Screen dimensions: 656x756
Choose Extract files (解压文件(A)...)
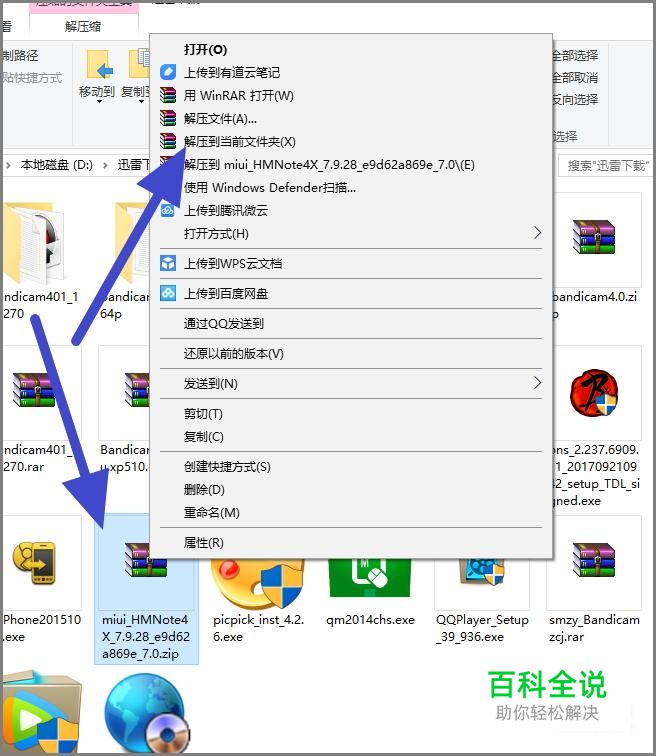point(220,119)
